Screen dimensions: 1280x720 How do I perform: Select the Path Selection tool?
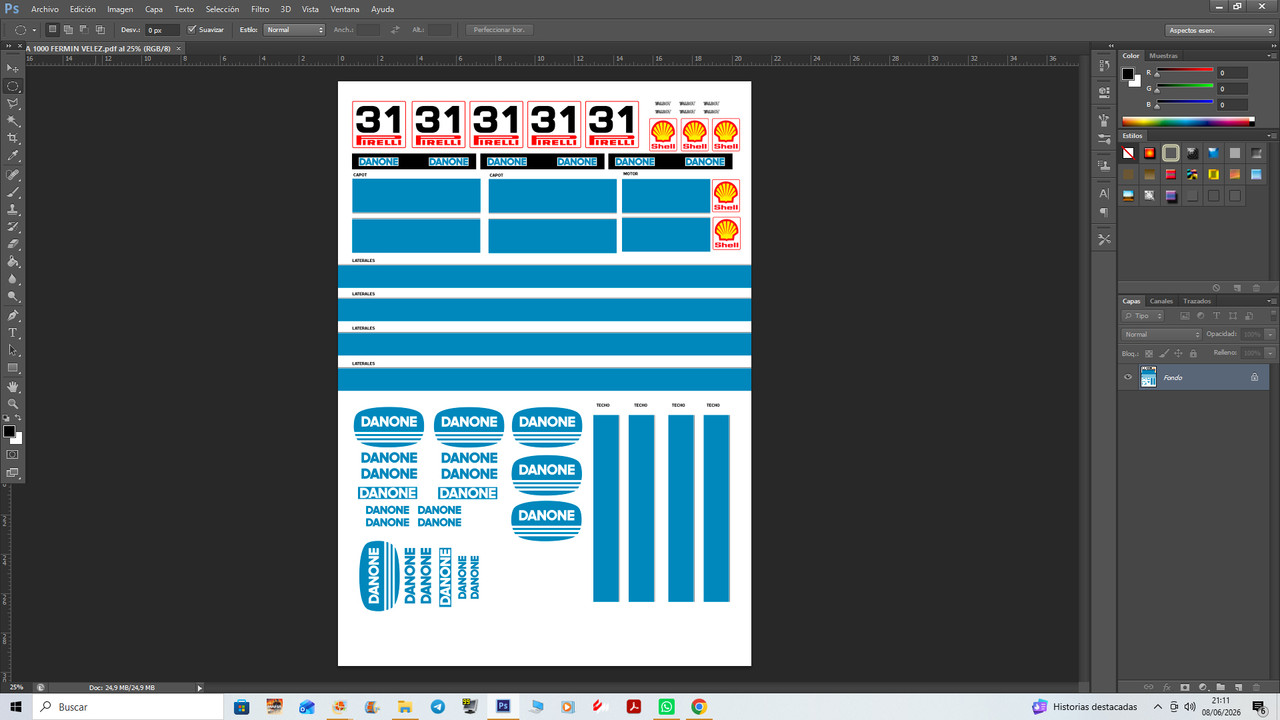[13, 350]
